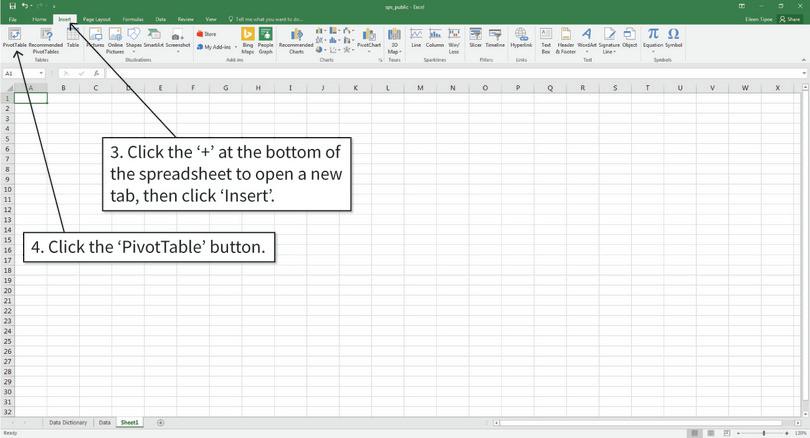Open the Data sheet tab

(x=105, y=423)
